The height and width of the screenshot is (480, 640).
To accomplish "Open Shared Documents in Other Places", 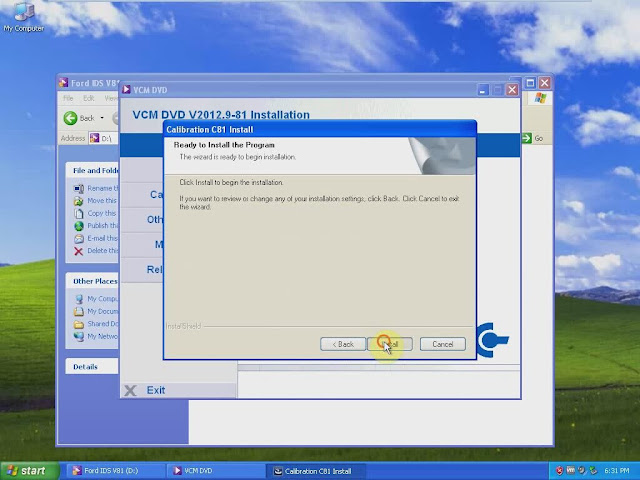I will (103, 324).
